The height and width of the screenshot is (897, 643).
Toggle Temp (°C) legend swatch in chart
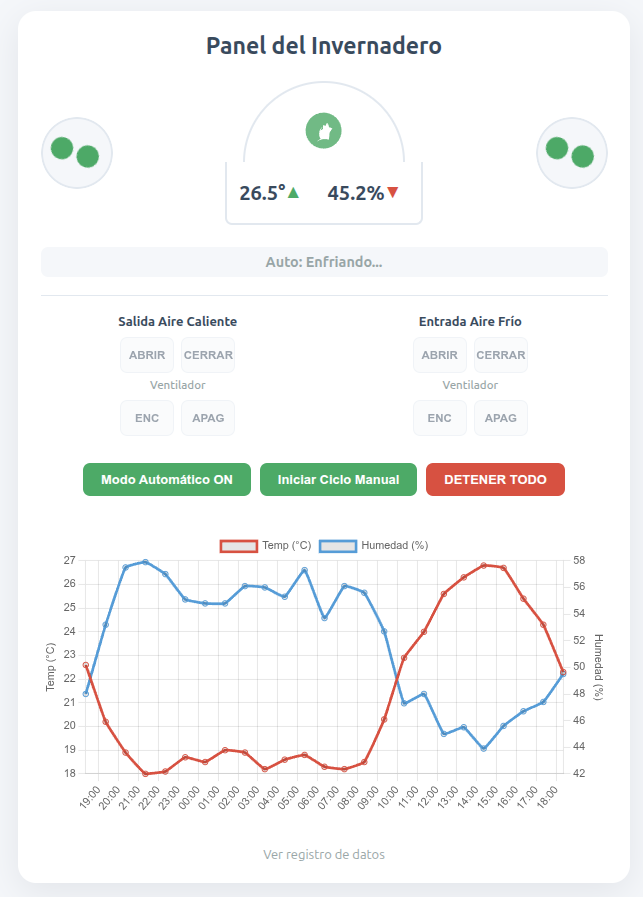tap(240, 546)
